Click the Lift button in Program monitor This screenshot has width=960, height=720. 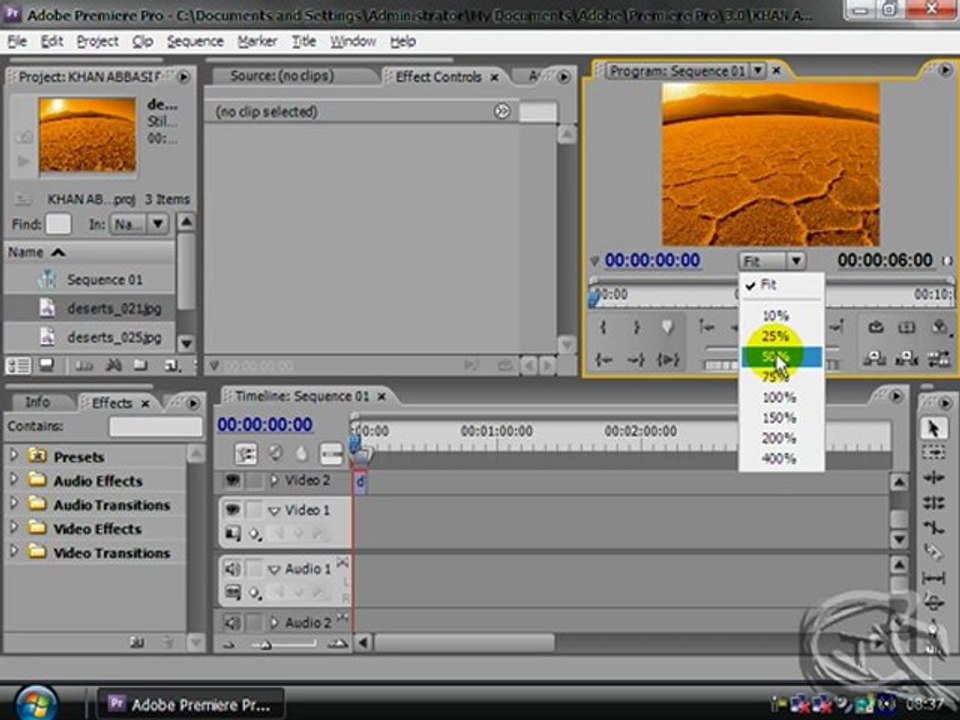point(874,359)
